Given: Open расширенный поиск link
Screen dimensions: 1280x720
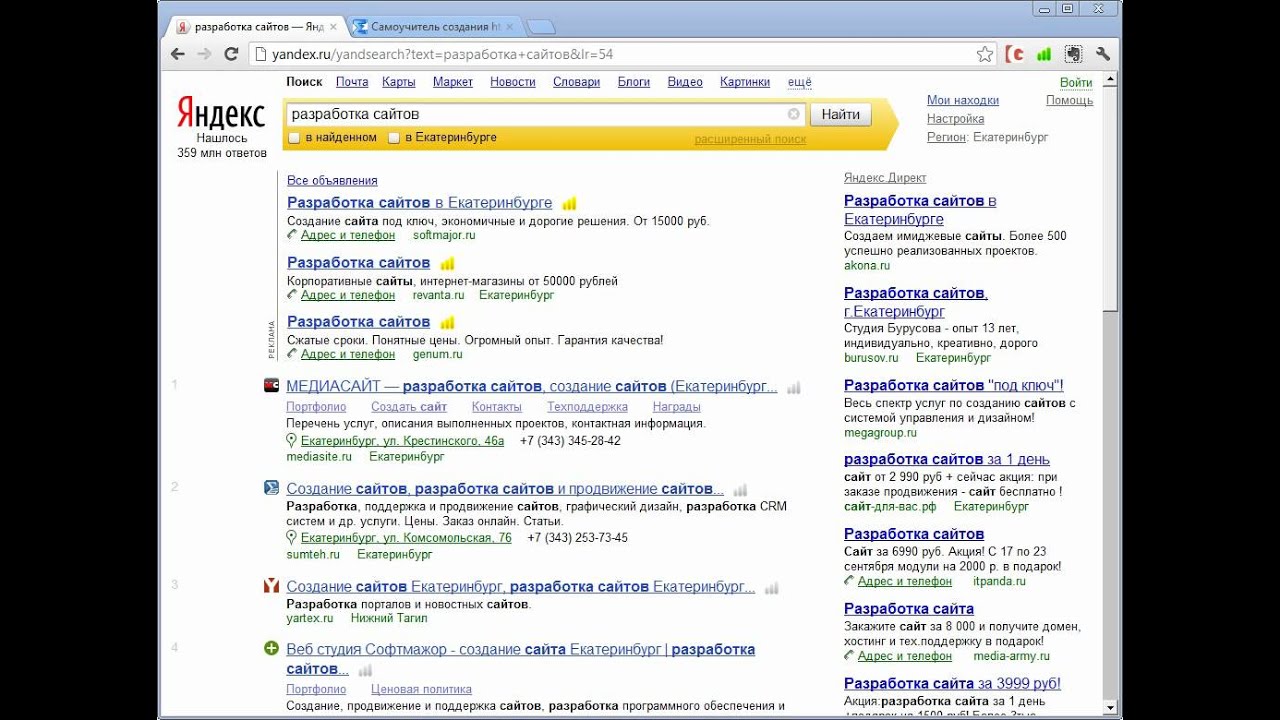Looking at the screenshot, I should [750, 139].
